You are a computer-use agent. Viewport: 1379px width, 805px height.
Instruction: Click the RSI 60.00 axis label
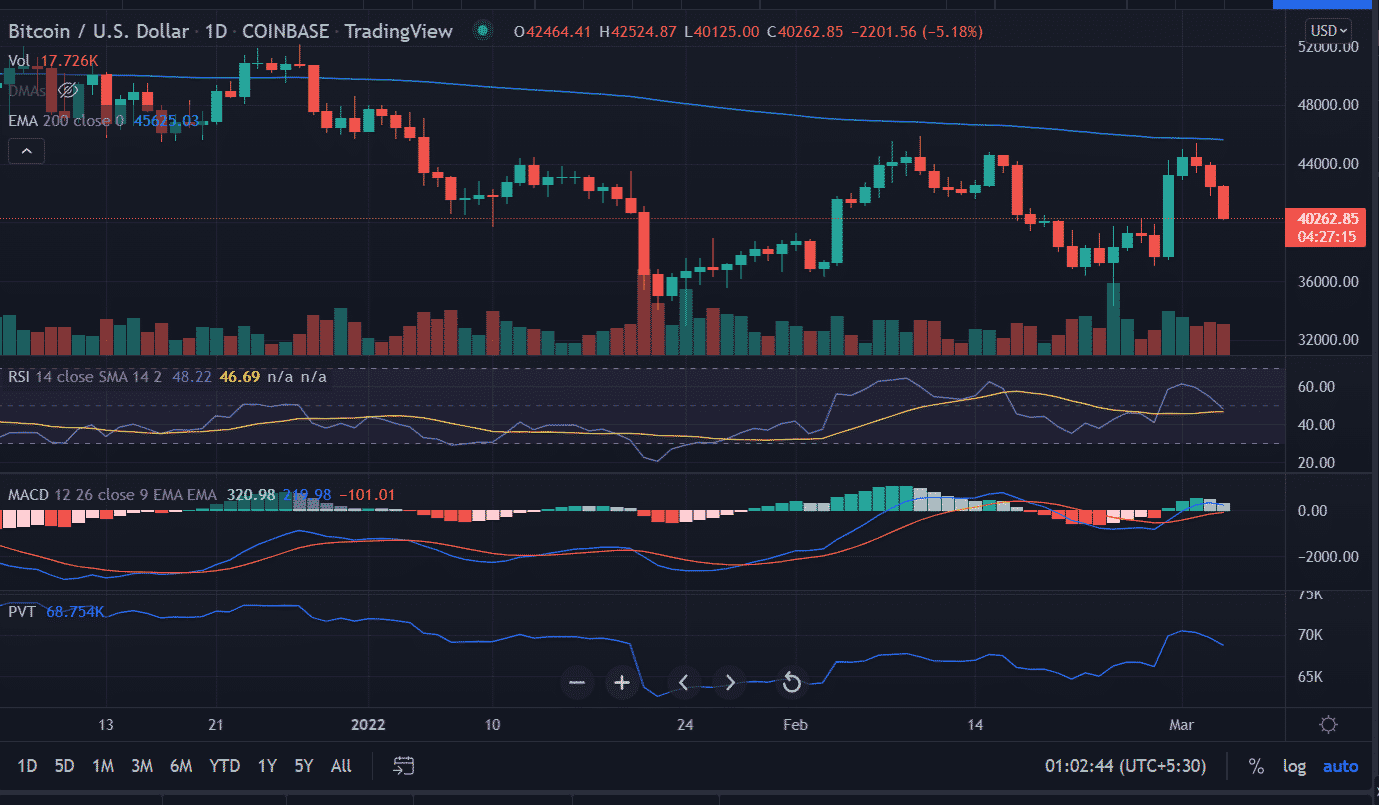pyautogui.click(x=1316, y=387)
